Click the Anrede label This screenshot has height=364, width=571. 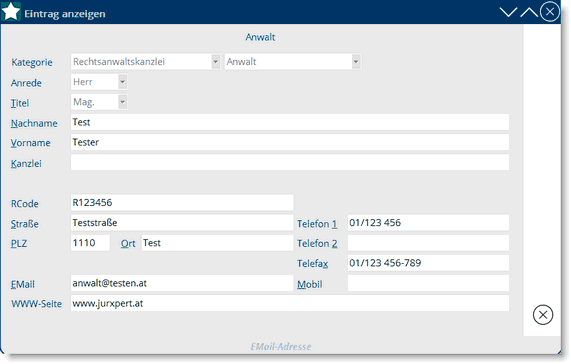click(x=26, y=83)
